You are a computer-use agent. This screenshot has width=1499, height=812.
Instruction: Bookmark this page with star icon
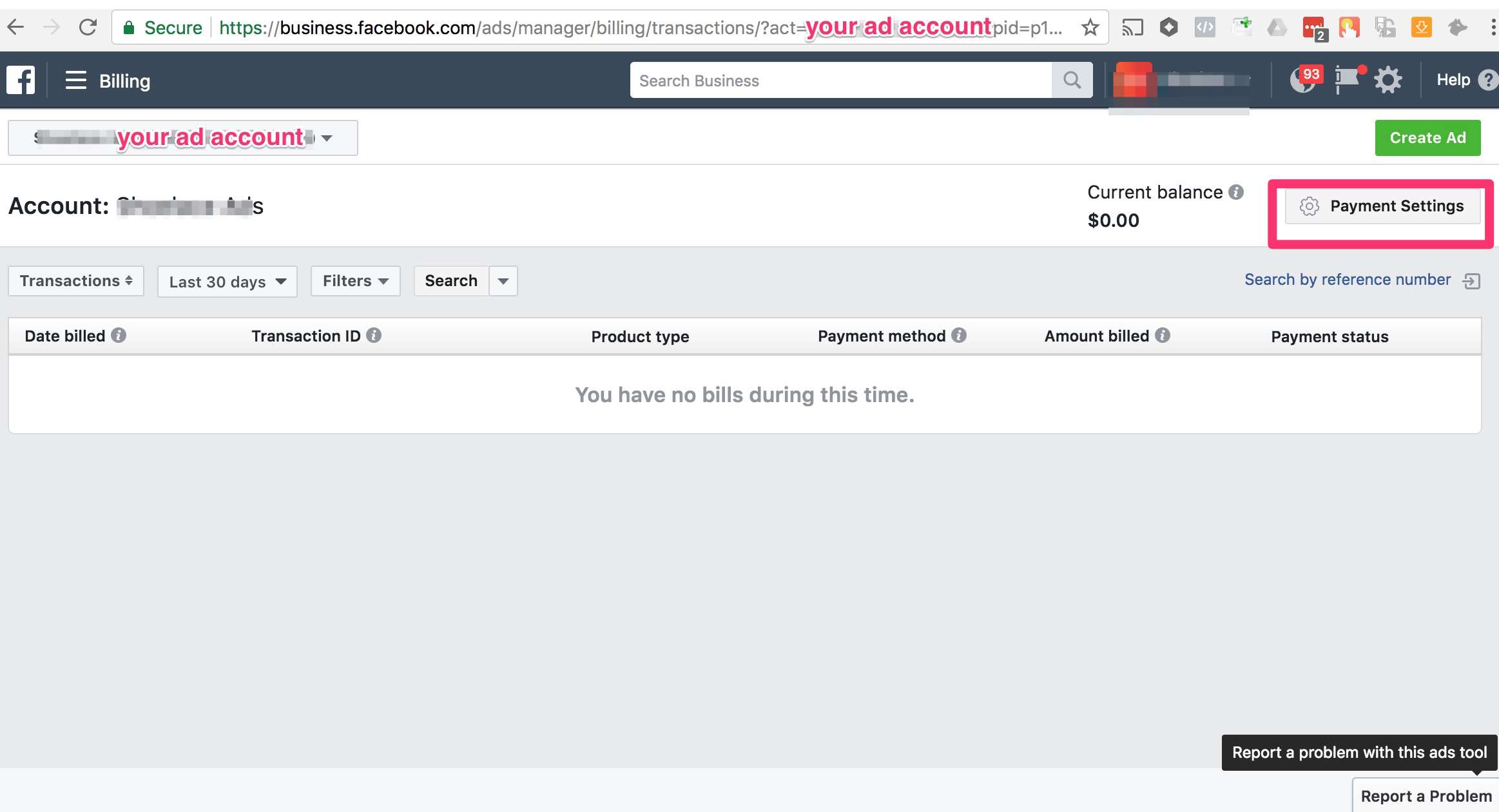tap(1090, 27)
